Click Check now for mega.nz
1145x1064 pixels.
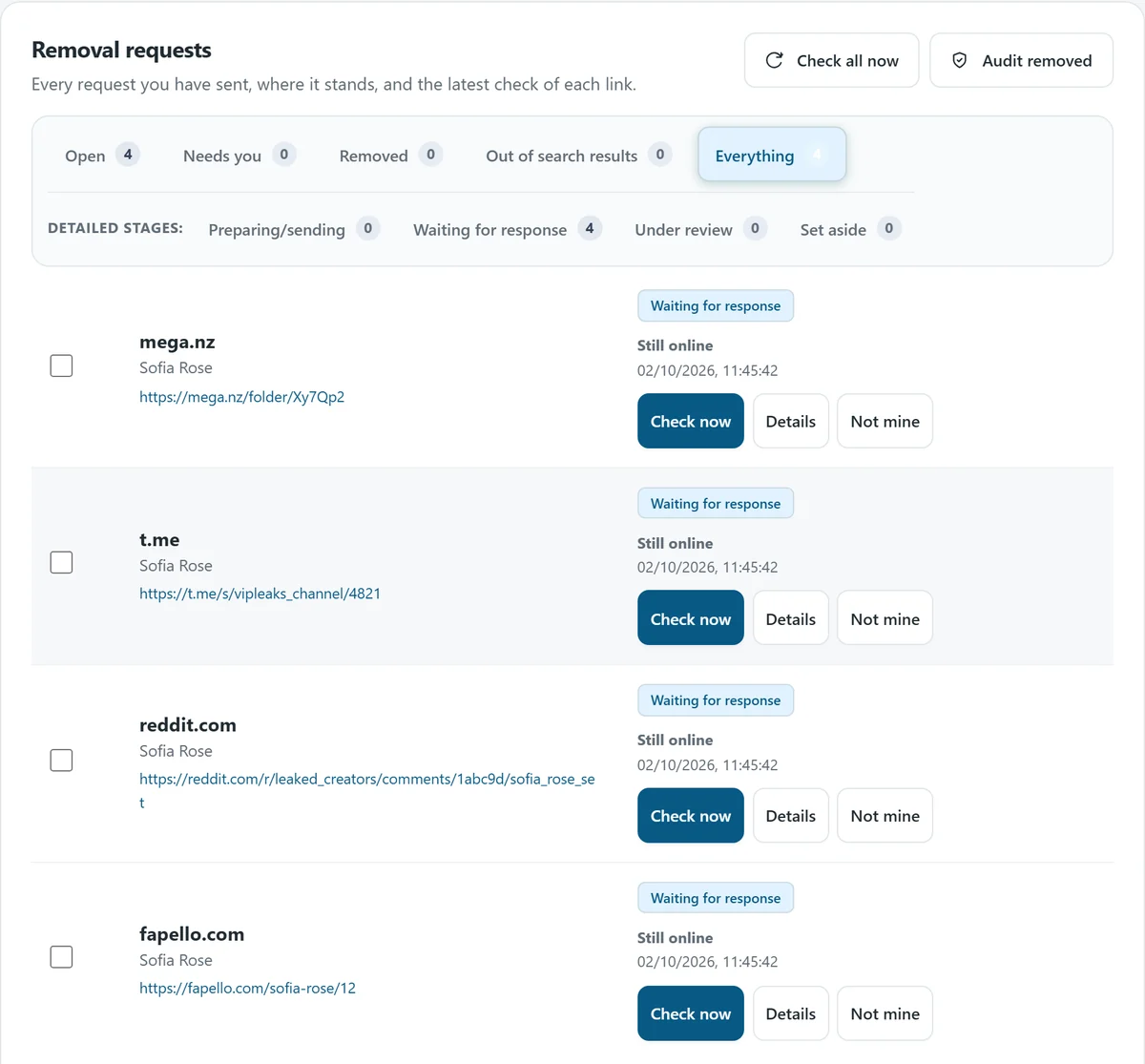[x=691, y=421]
